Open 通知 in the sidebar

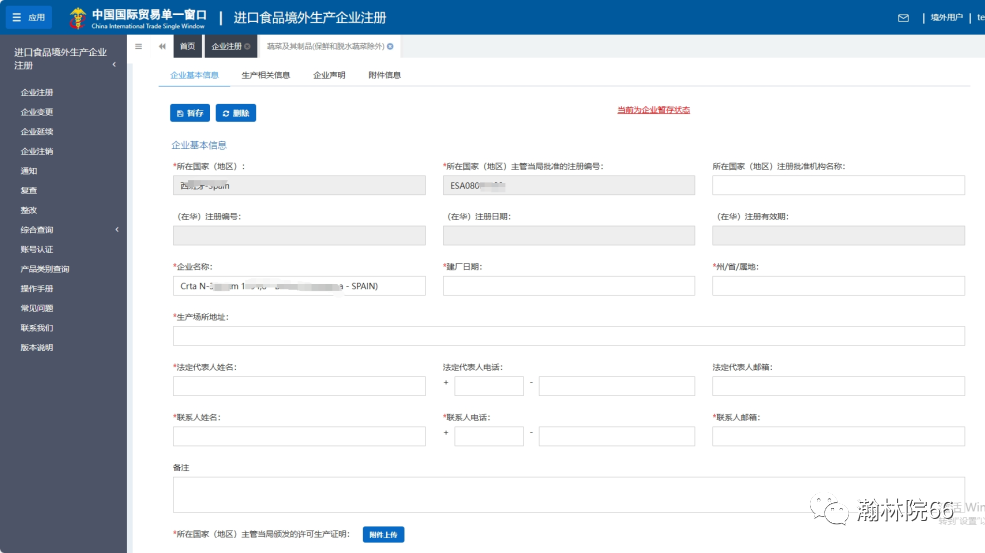(29, 171)
